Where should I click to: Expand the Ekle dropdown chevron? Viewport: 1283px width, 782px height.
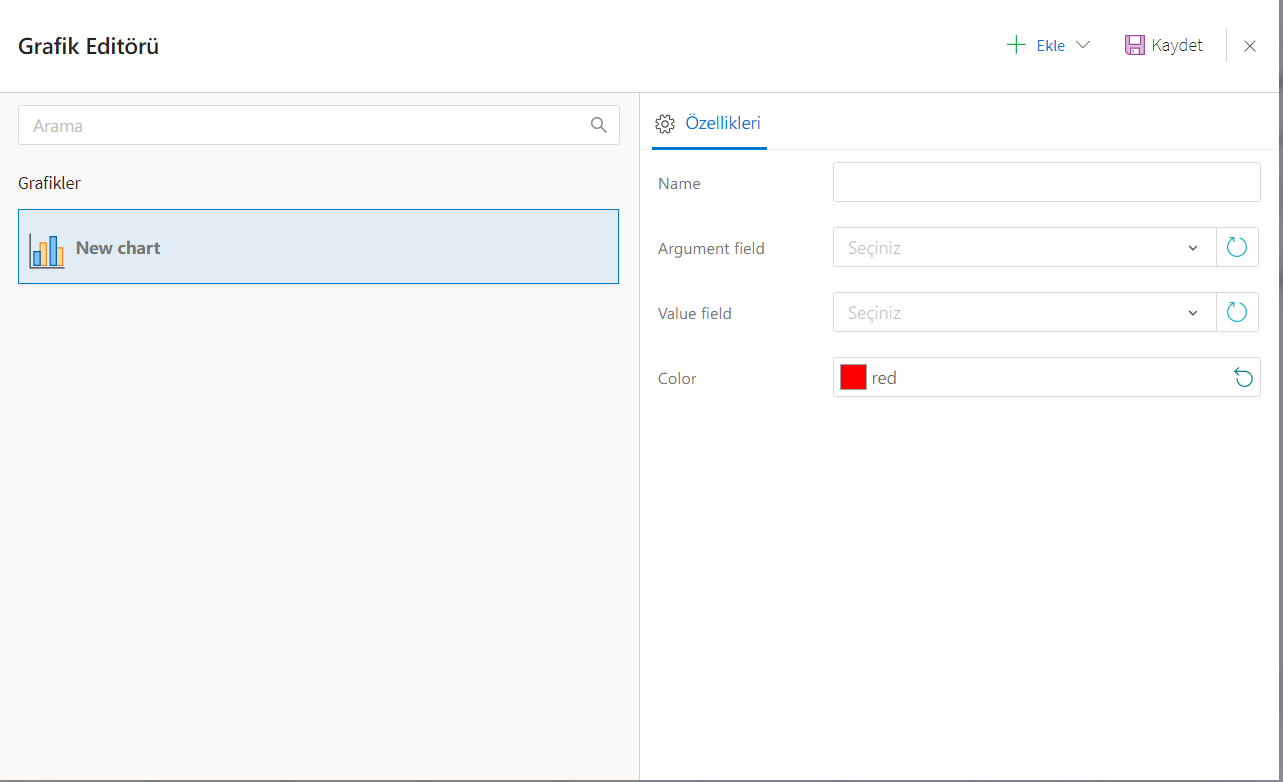tap(1082, 45)
